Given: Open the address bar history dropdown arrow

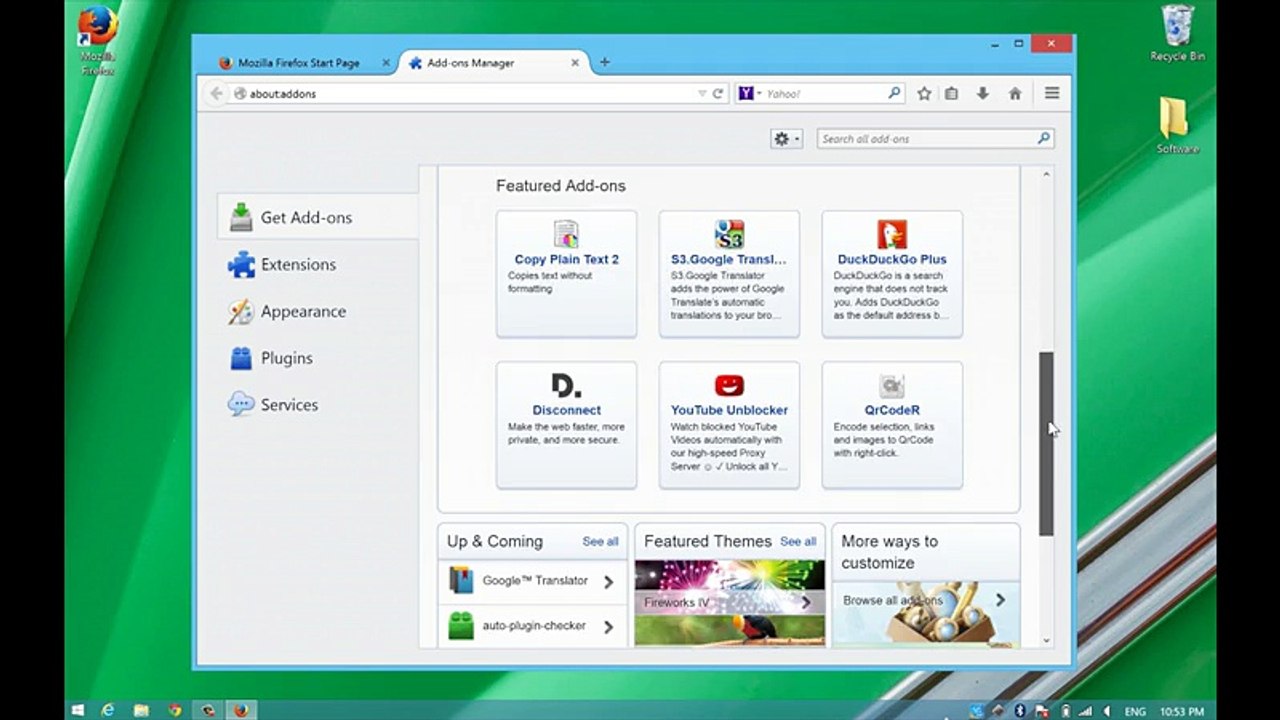Looking at the screenshot, I should [702, 93].
